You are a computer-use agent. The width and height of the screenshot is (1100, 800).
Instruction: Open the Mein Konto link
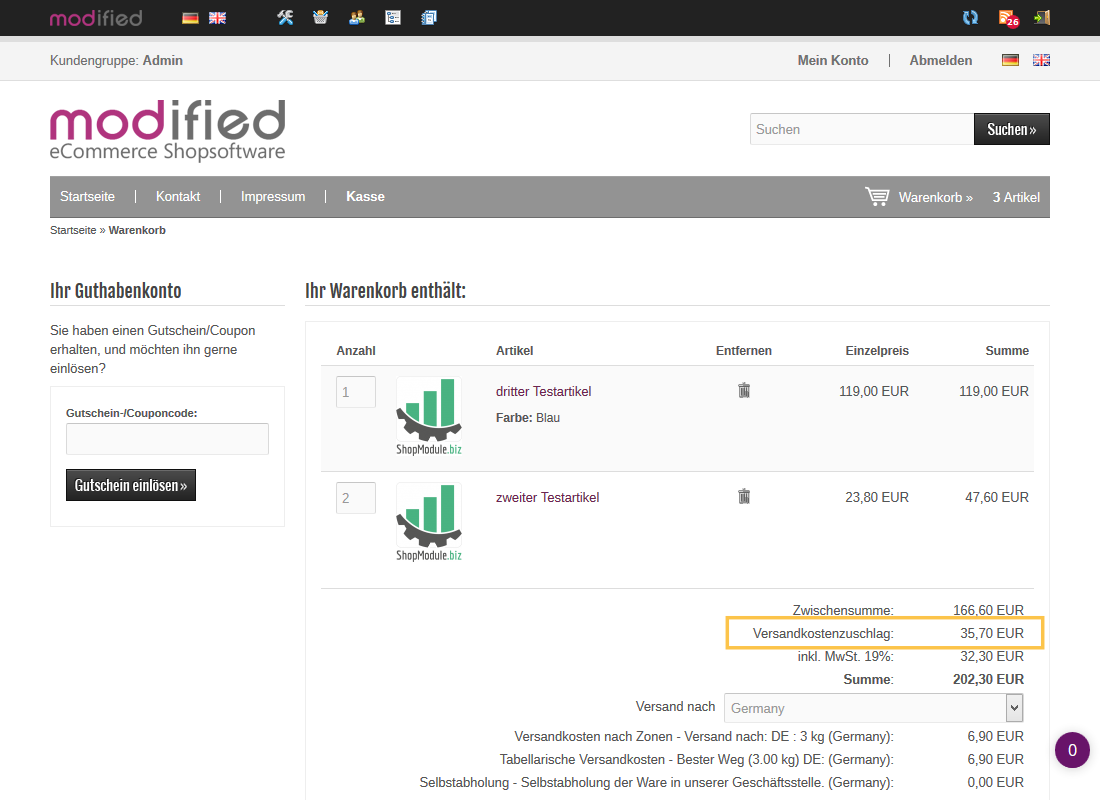point(833,60)
